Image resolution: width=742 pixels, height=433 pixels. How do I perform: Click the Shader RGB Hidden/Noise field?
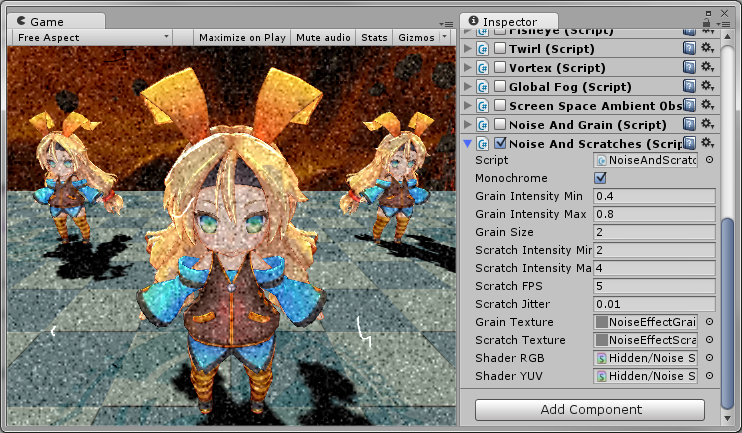[x=645, y=358]
